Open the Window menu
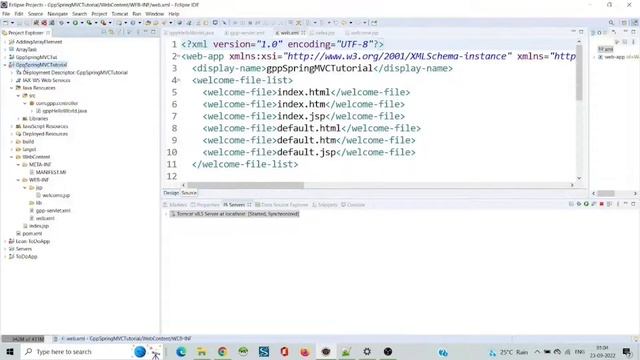 tap(154, 14)
